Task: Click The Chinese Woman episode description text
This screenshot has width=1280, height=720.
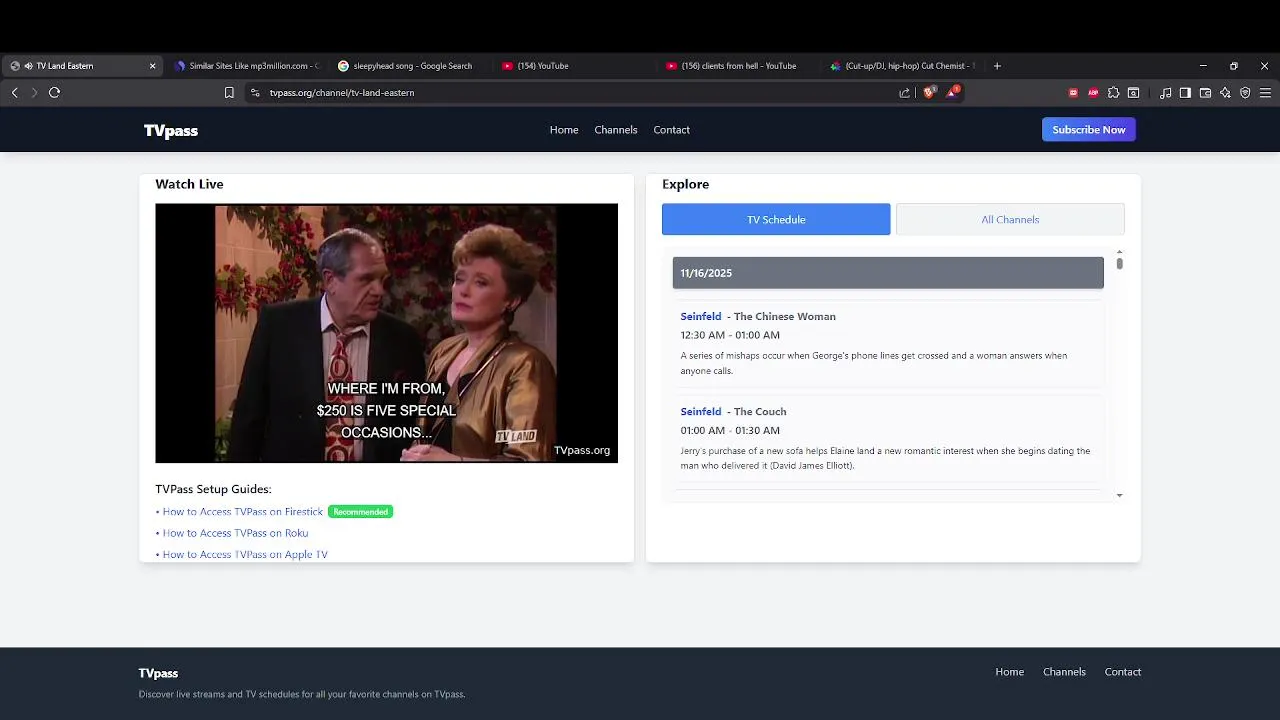Action: click(x=874, y=363)
